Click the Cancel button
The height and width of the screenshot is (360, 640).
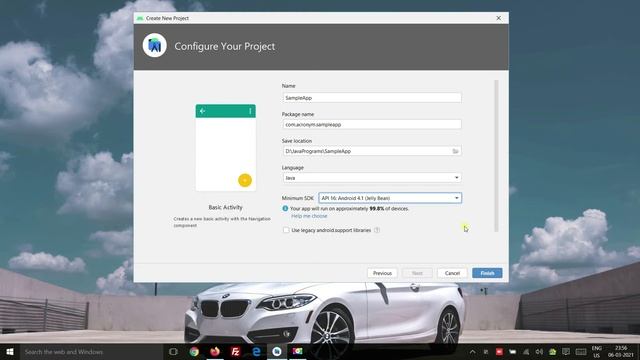[x=452, y=273]
